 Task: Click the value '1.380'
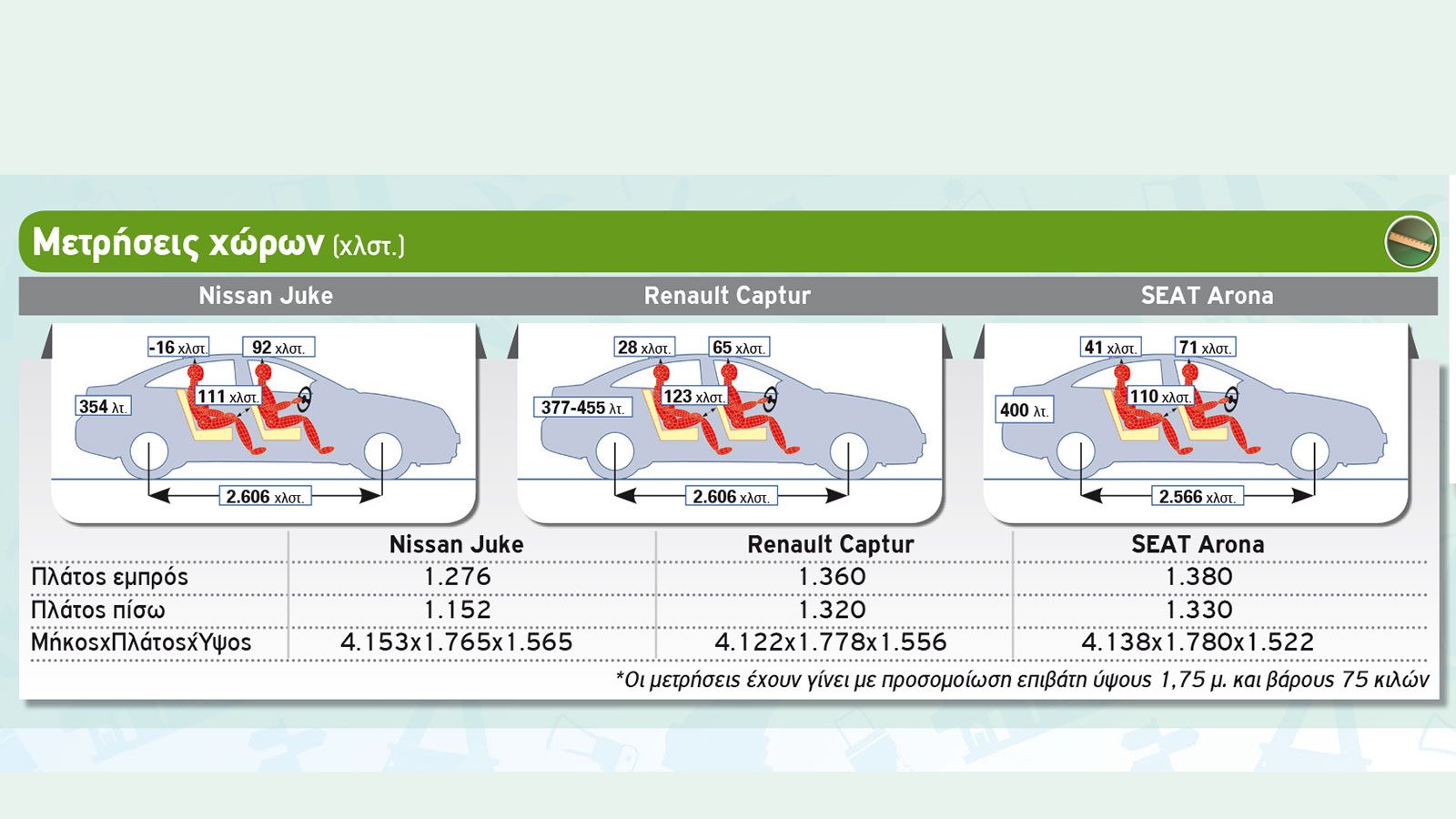pos(1198,577)
